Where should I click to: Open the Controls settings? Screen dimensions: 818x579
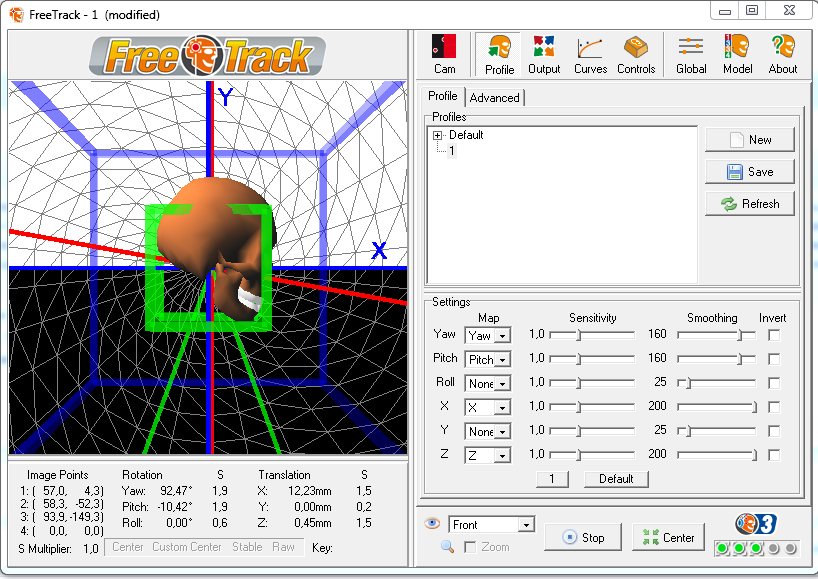click(636, 54)
